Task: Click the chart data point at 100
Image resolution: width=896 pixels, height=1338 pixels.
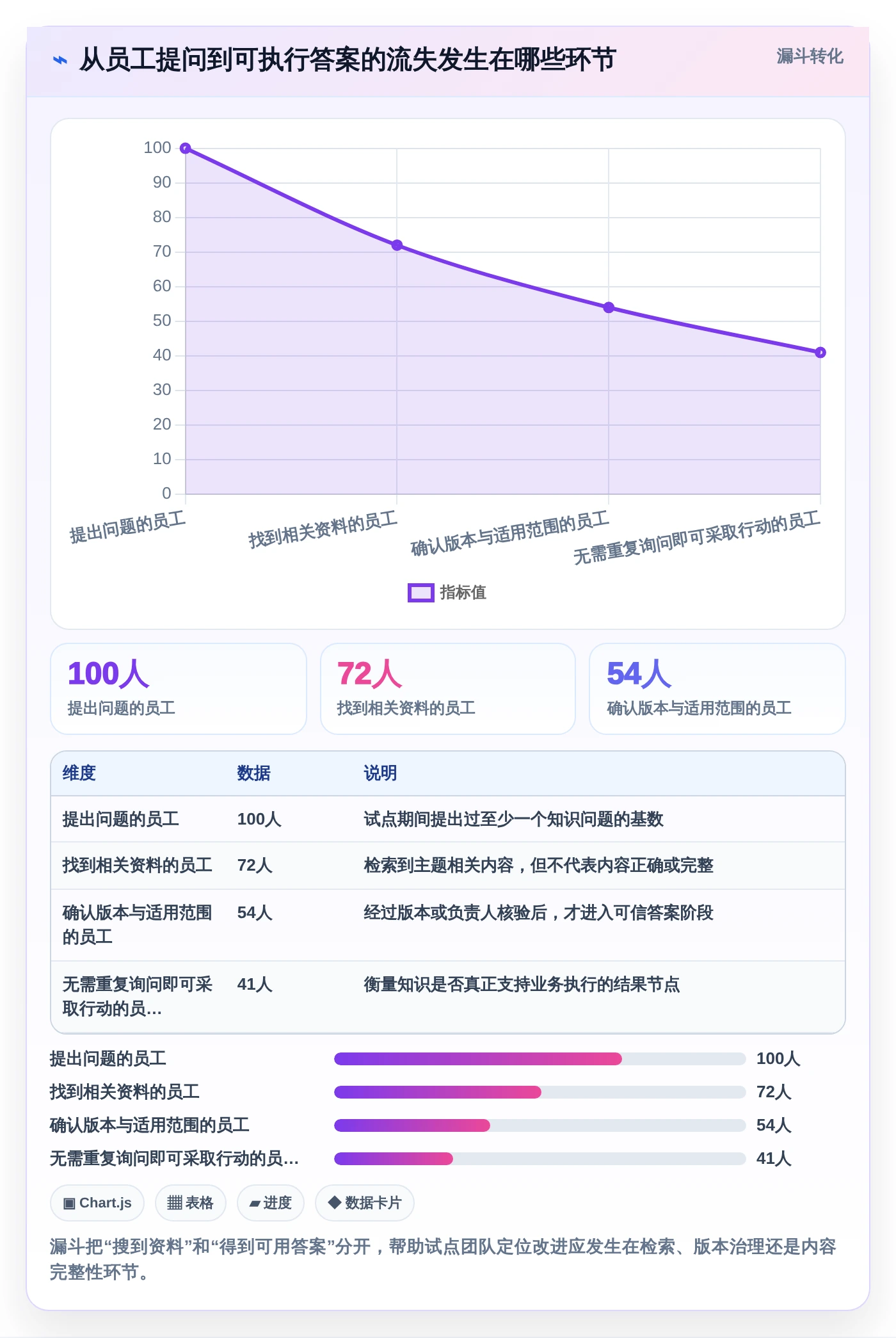Action: pos(186,149)
